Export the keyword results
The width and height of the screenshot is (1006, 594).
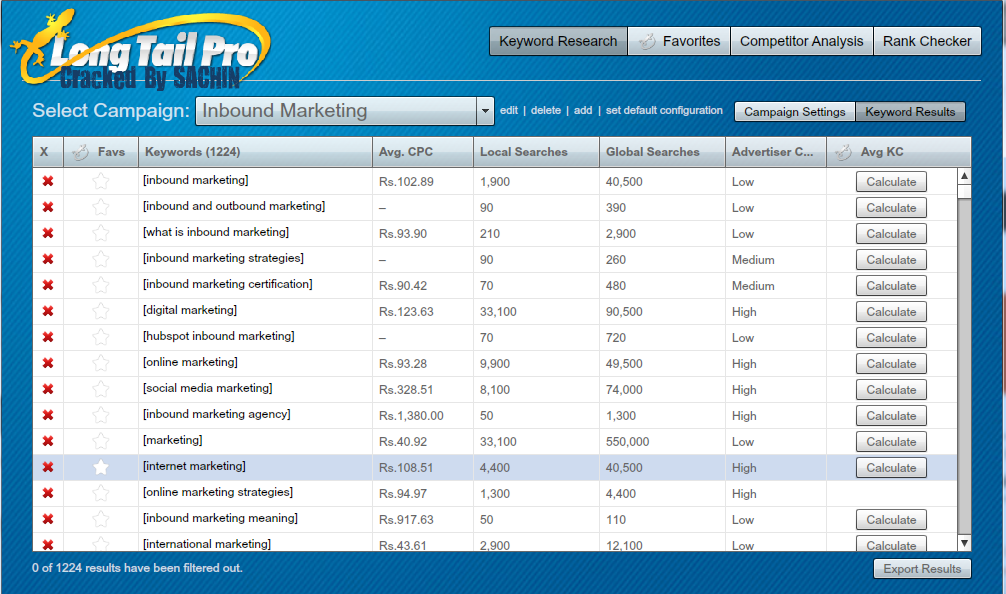[x=922, y=569]
